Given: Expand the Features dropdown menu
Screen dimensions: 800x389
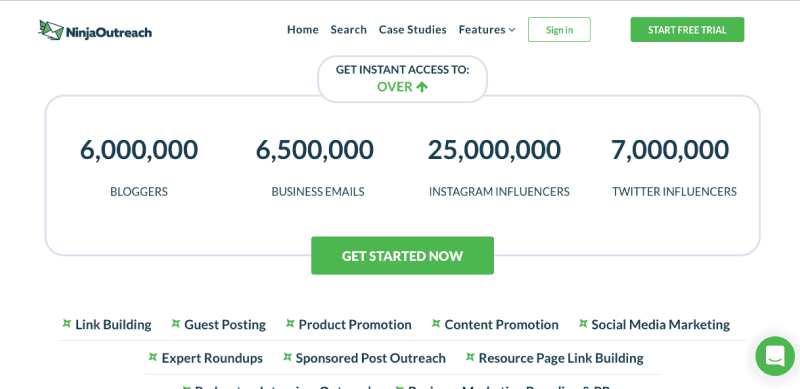Looking at the screenshot, I should (x=487, y=30).
